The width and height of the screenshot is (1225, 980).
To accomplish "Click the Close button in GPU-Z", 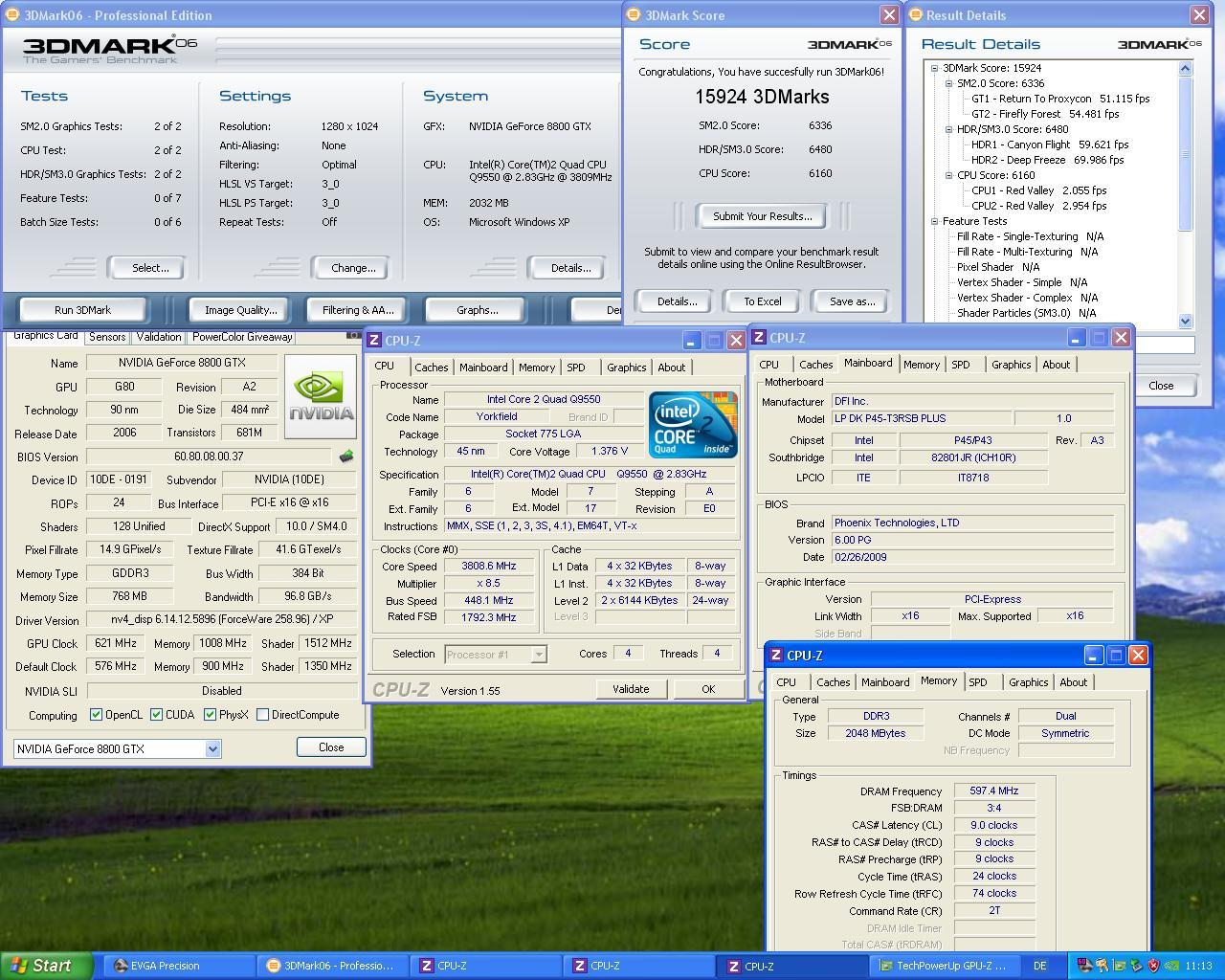I will (331, 747).
